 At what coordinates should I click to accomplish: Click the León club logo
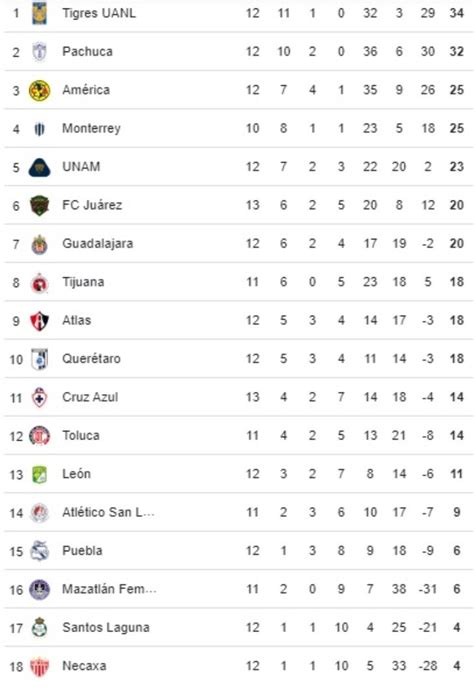(x=40, y=474)
